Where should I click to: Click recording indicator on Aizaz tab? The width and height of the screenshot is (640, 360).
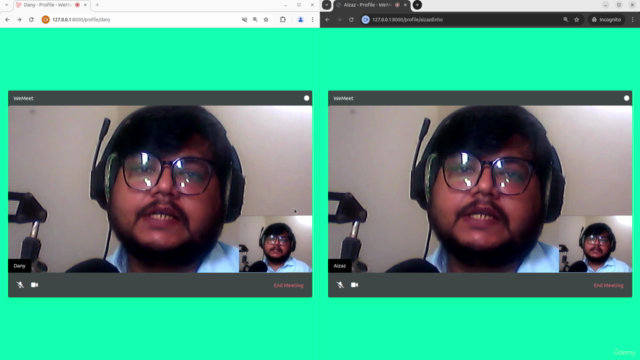tap(397, 5)
